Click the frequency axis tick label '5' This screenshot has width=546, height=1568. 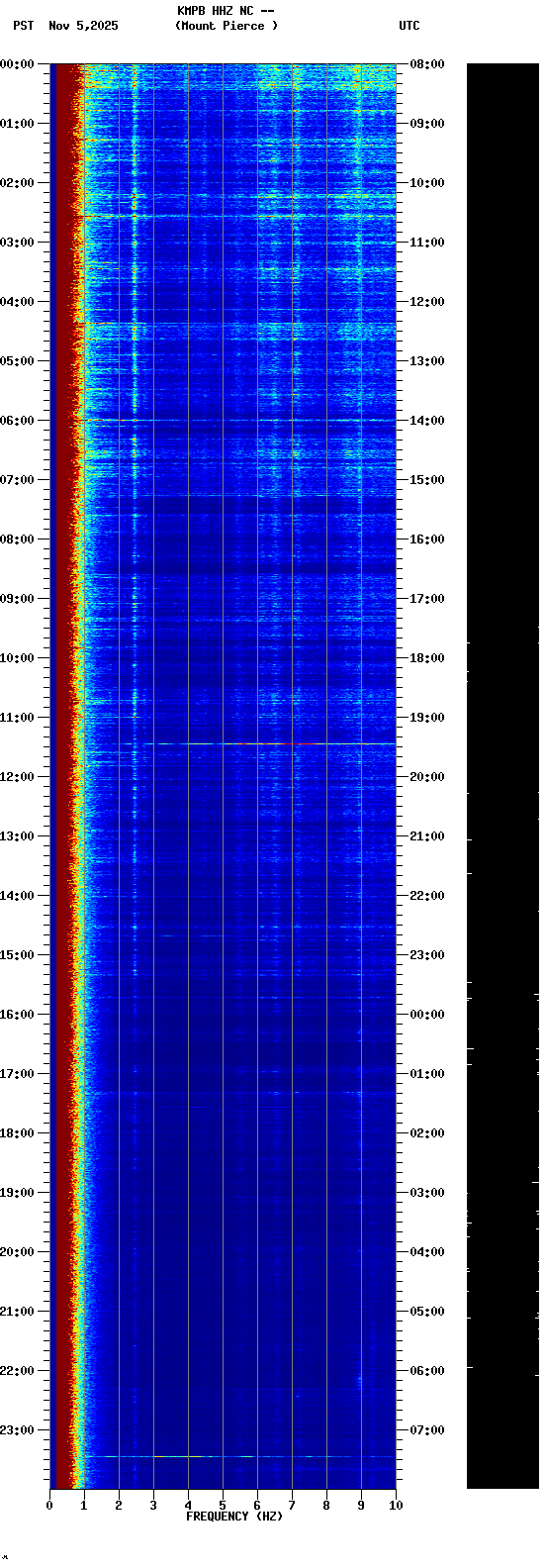tap(223, 1506)
